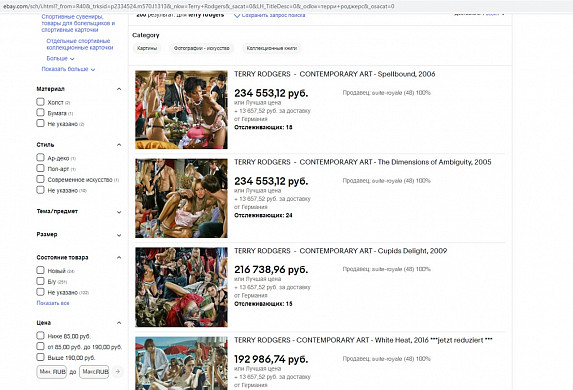573x390 pixels.
Task: Expand the Тема/предмет filter section
Action: click(x=119, y=212)
